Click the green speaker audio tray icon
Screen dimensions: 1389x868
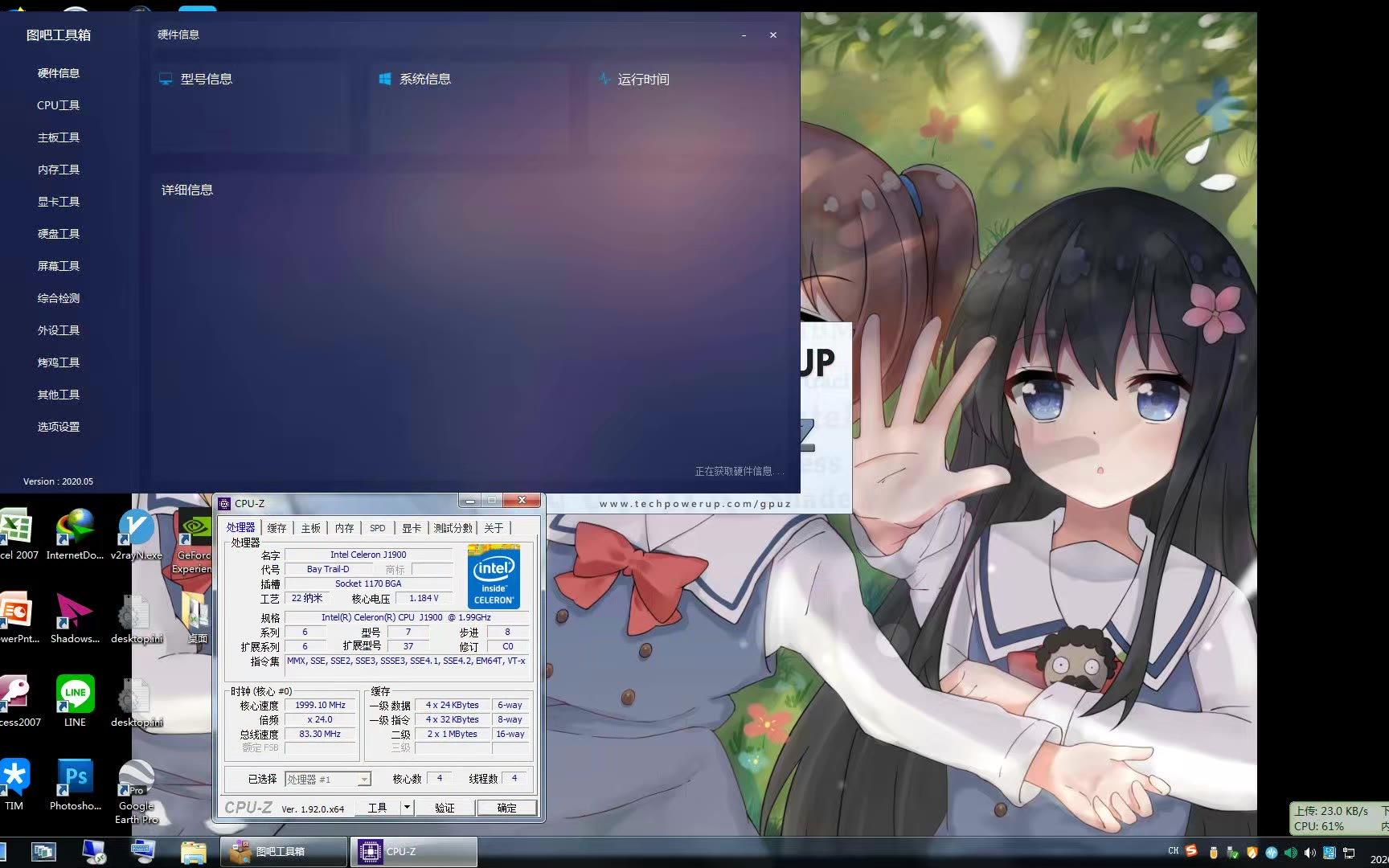point(1290,853)
